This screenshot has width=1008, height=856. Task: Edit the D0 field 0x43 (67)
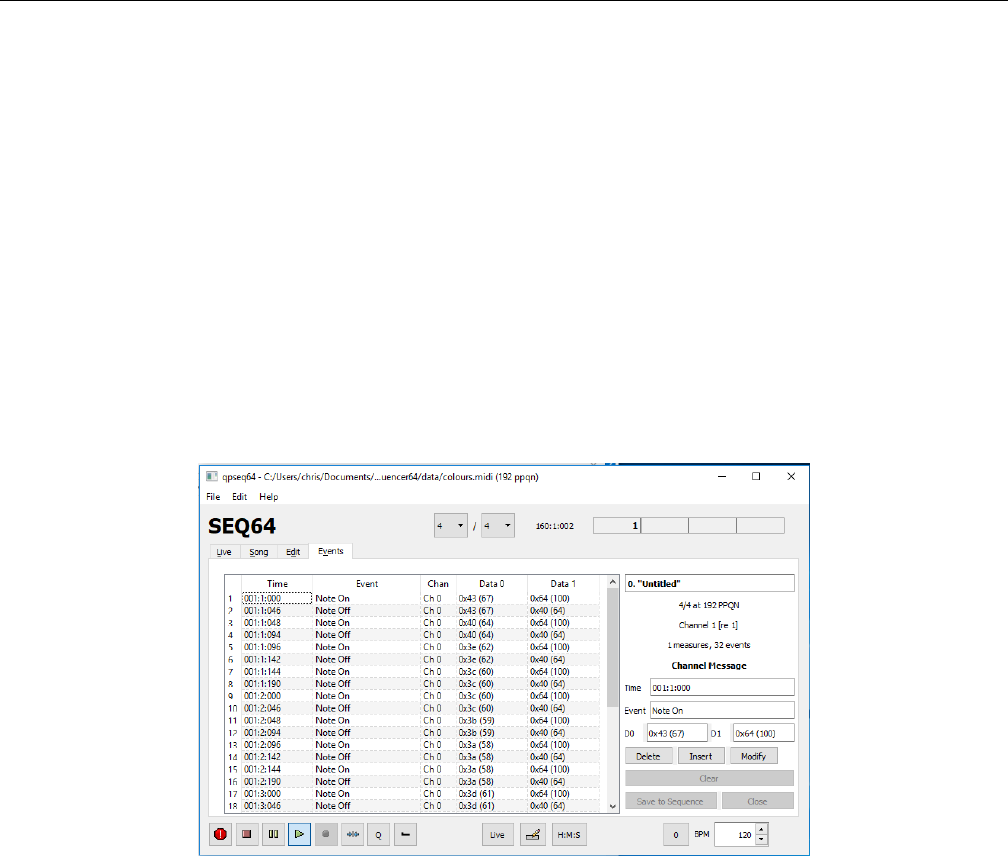[x=677, y=733]
